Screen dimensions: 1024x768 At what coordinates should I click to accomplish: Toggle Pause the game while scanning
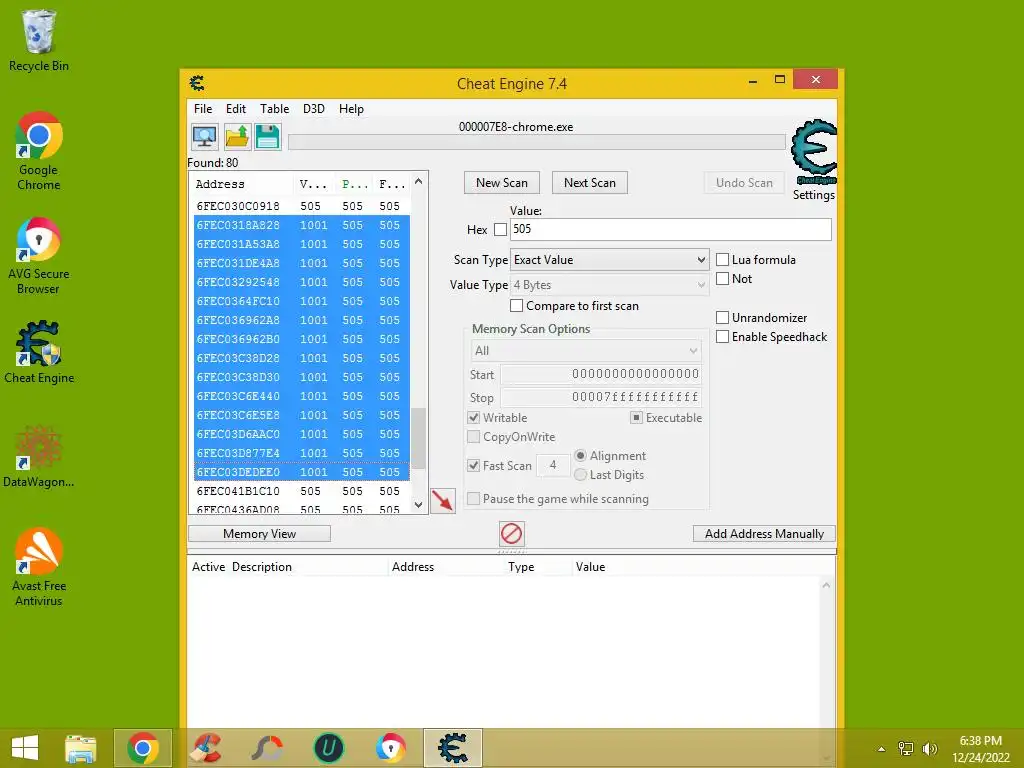tap(473, 498)
